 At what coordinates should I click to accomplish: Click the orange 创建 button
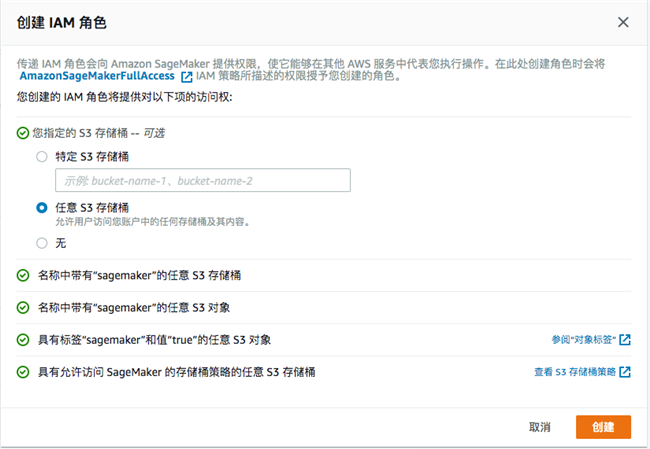click(x=603, y=427)
